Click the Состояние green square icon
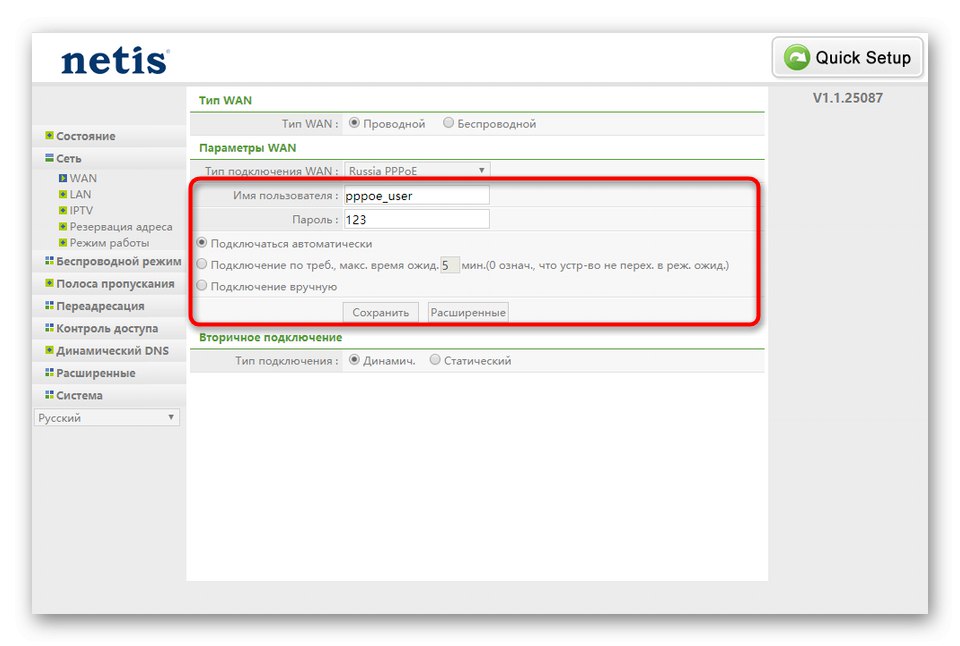Screen dimensions: 960x646 click(49, 135)
